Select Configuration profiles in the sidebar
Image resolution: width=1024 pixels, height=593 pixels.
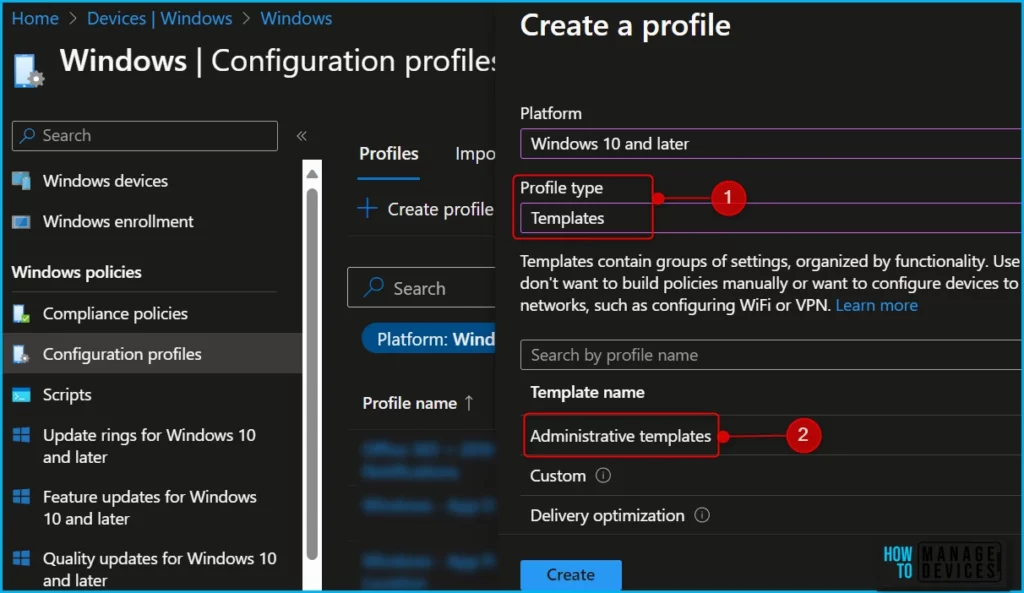pos(153,354)
